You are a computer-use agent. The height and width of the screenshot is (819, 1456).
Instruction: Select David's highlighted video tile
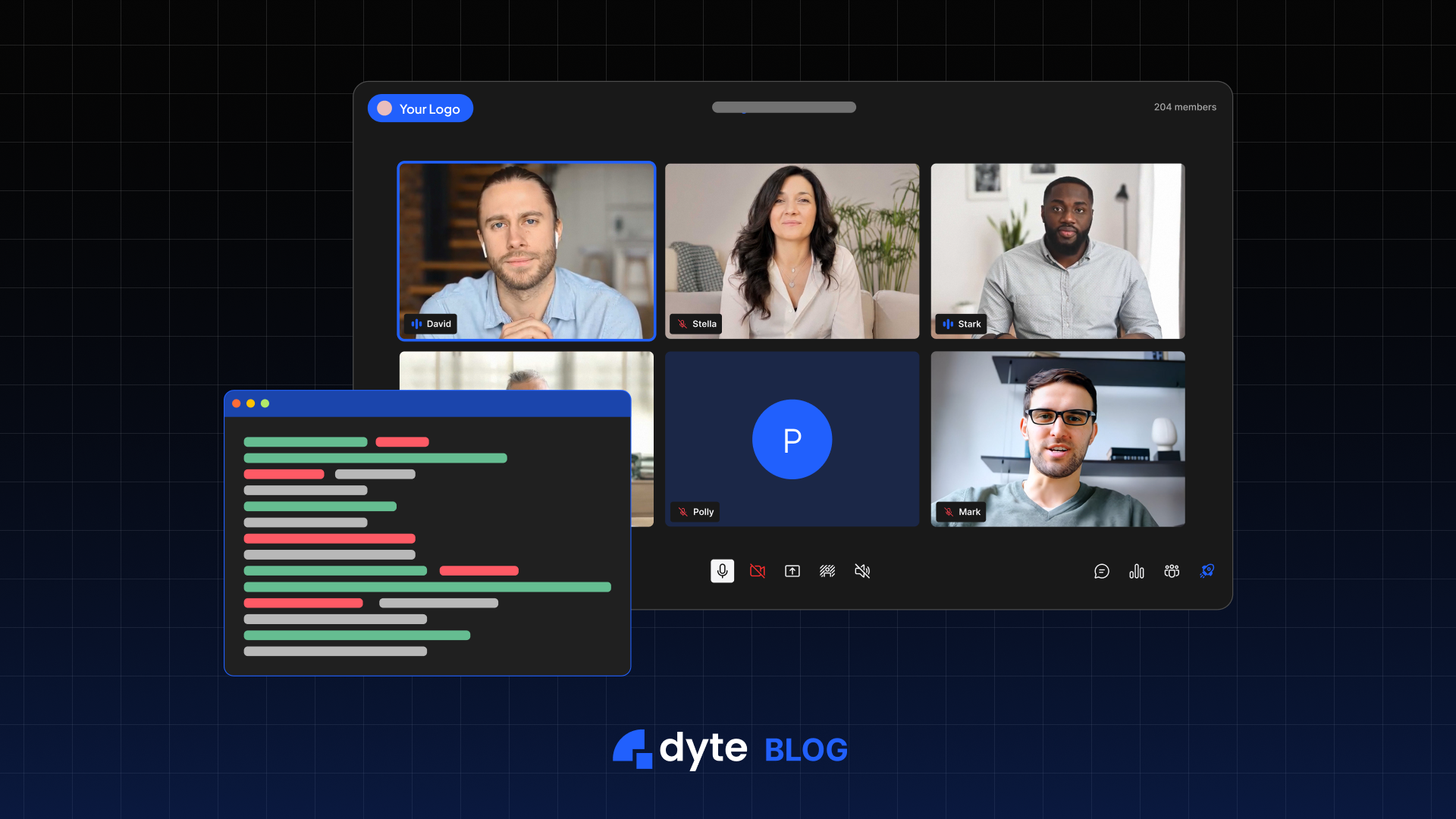[x=526, y=251]
